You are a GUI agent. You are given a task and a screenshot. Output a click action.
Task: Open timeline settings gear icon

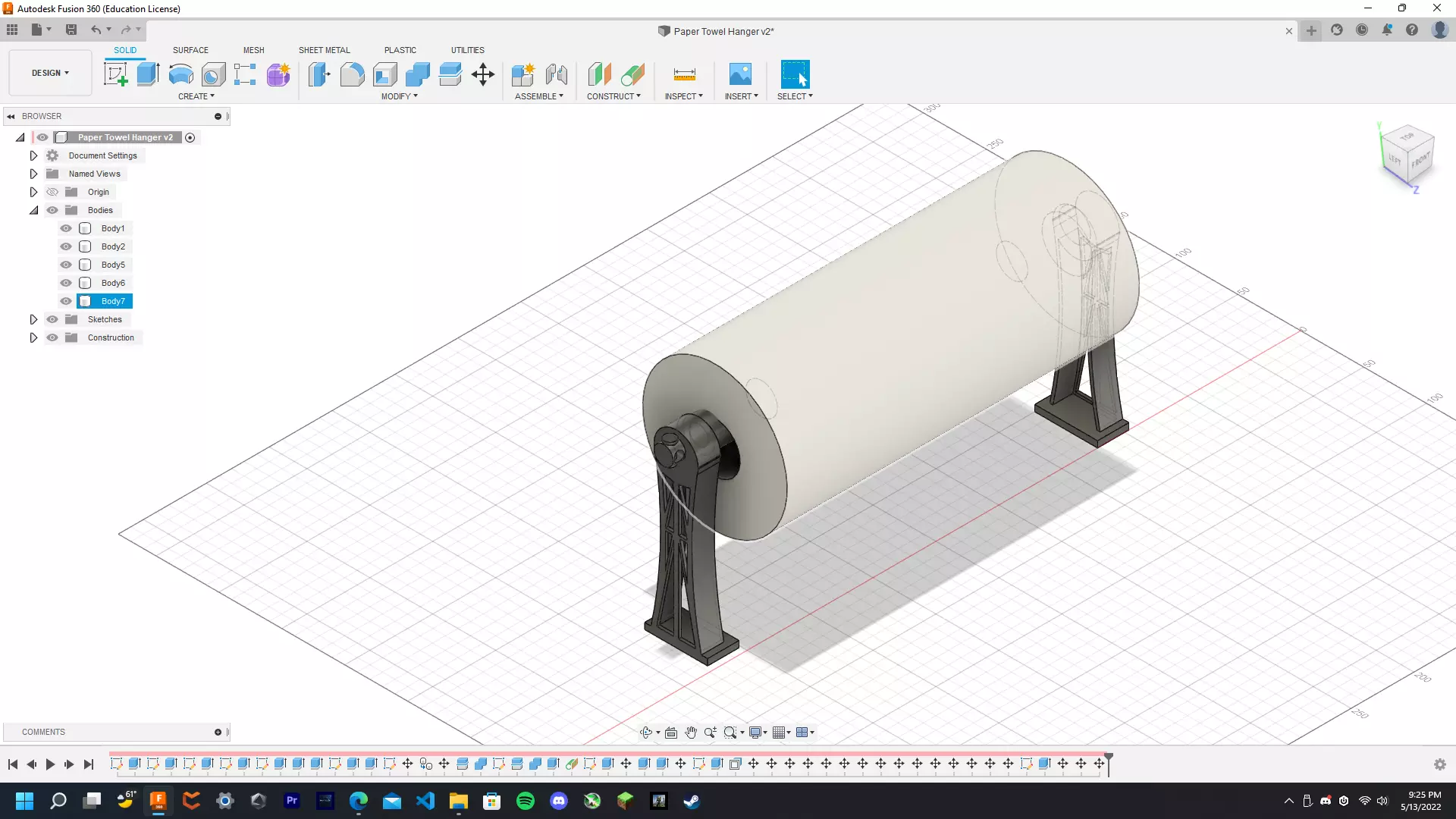coord(1439,764)
